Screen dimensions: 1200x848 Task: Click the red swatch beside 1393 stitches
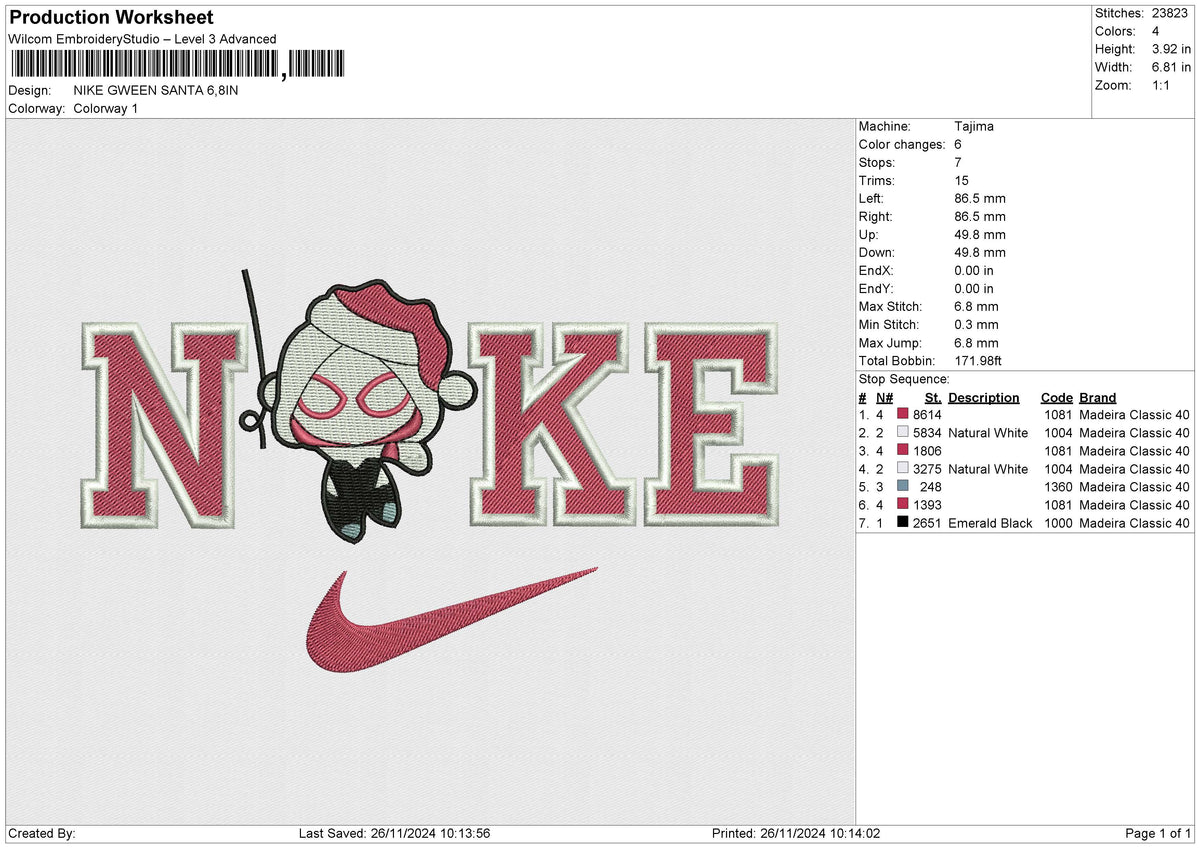[x=903, y=505]
